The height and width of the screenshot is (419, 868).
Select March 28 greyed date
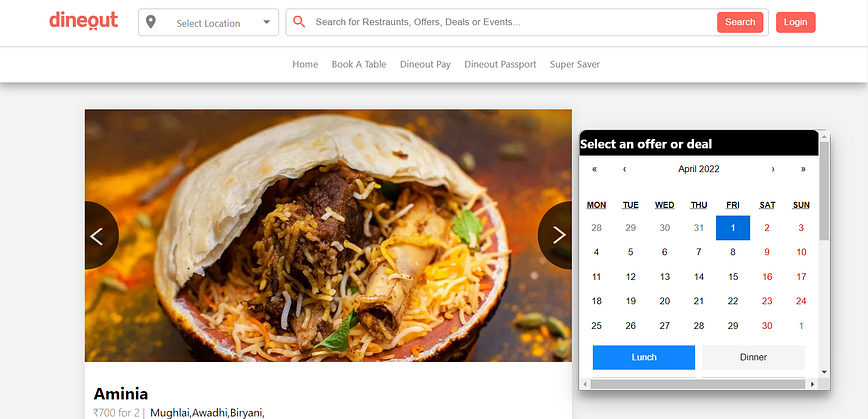coord(596,228)
